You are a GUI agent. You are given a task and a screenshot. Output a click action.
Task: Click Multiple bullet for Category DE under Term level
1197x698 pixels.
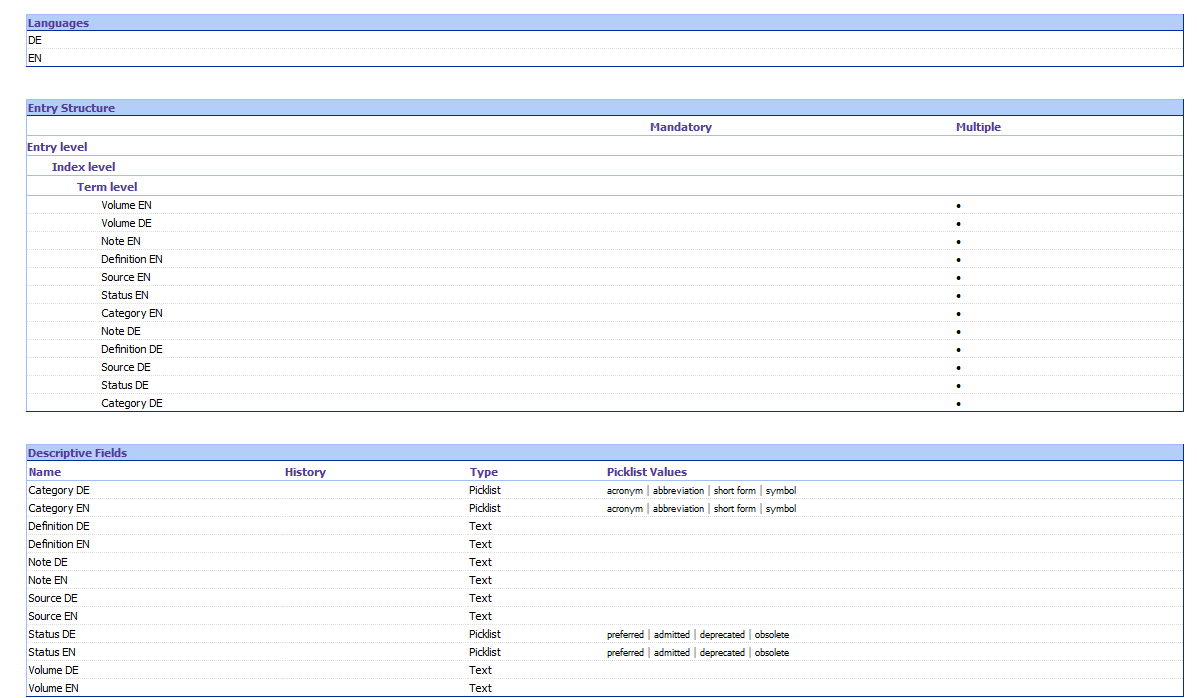(x=958, y=404)
